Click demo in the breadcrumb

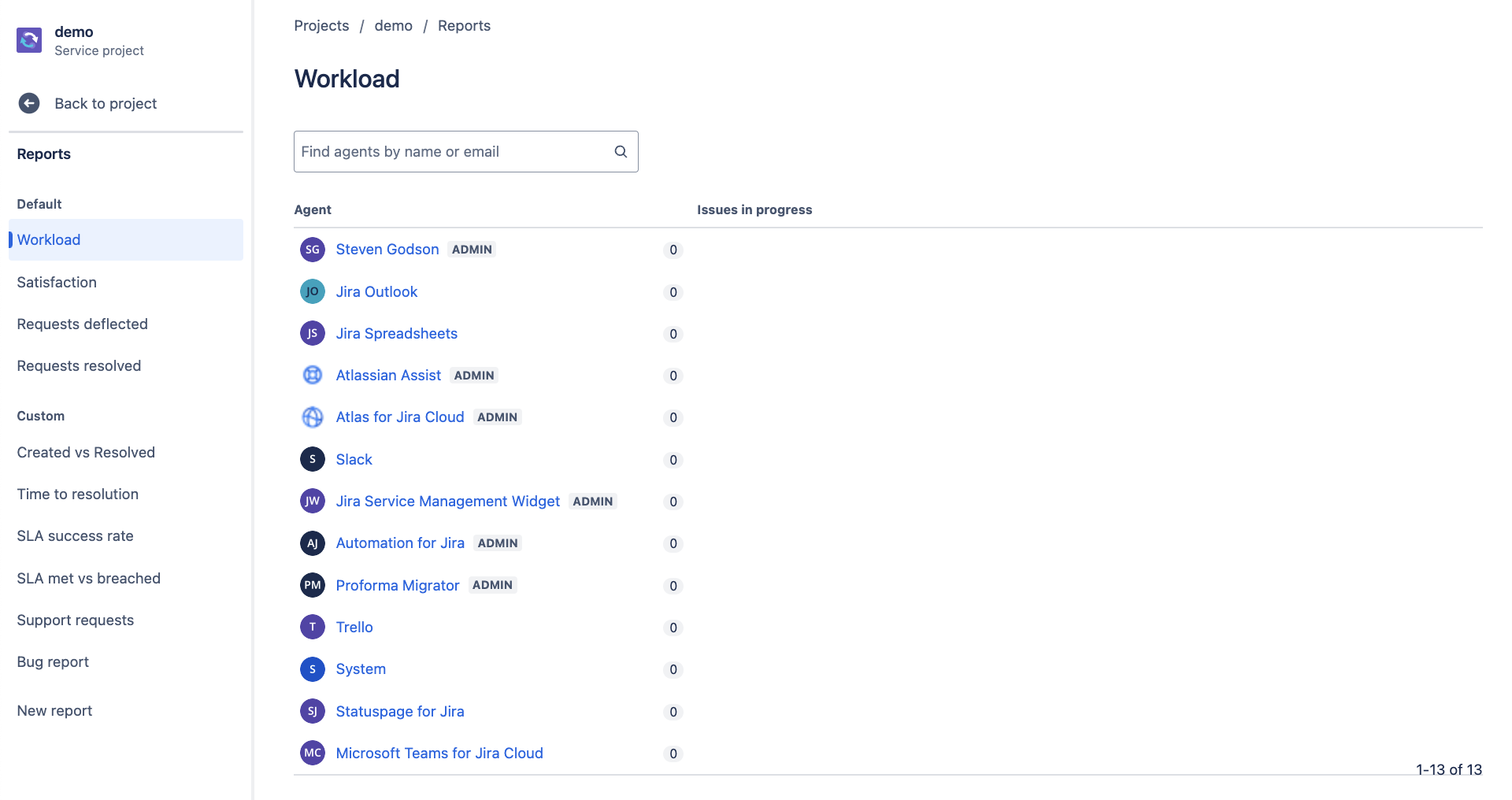394,25
